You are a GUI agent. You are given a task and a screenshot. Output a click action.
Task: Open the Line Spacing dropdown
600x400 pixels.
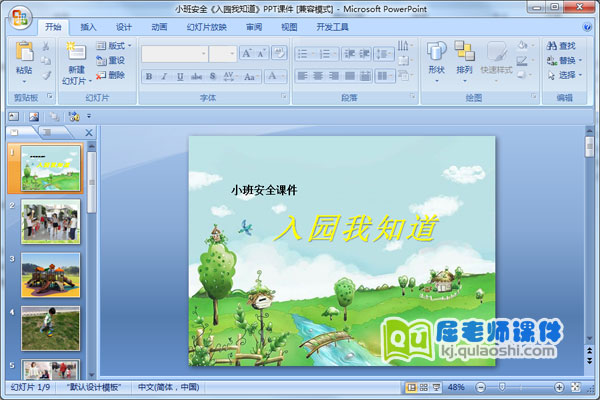pos(384,54)
